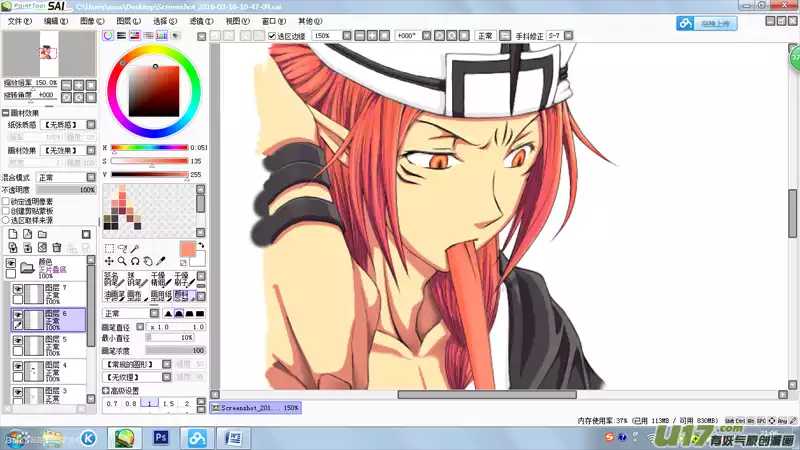Create a new linework layer

click(28, 234)
